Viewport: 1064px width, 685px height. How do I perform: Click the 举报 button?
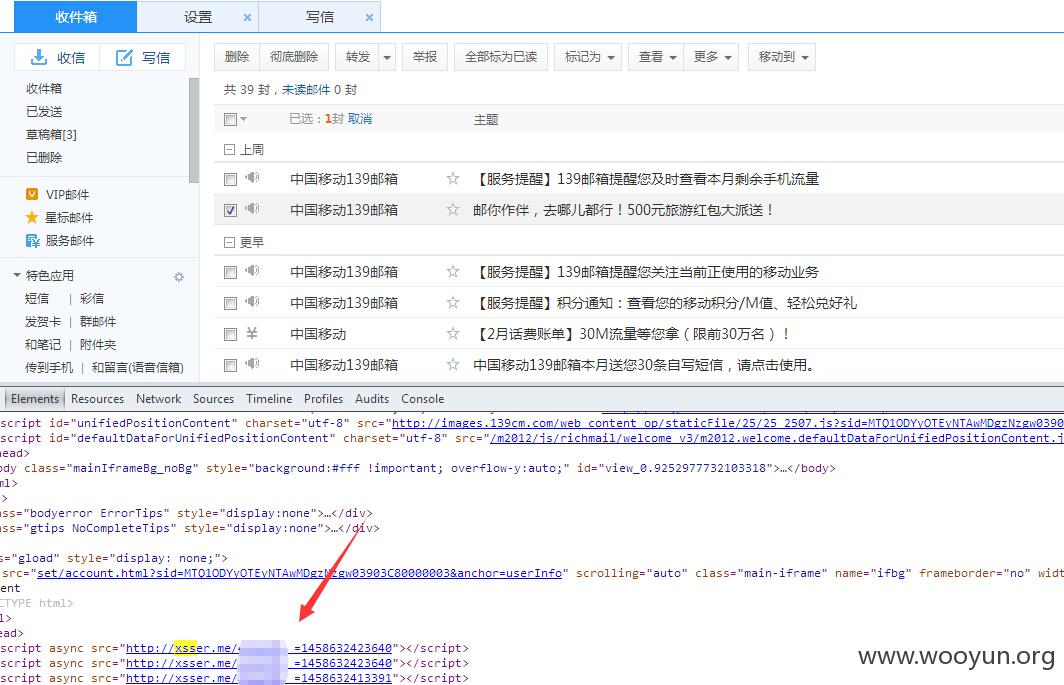coord(425,57)
